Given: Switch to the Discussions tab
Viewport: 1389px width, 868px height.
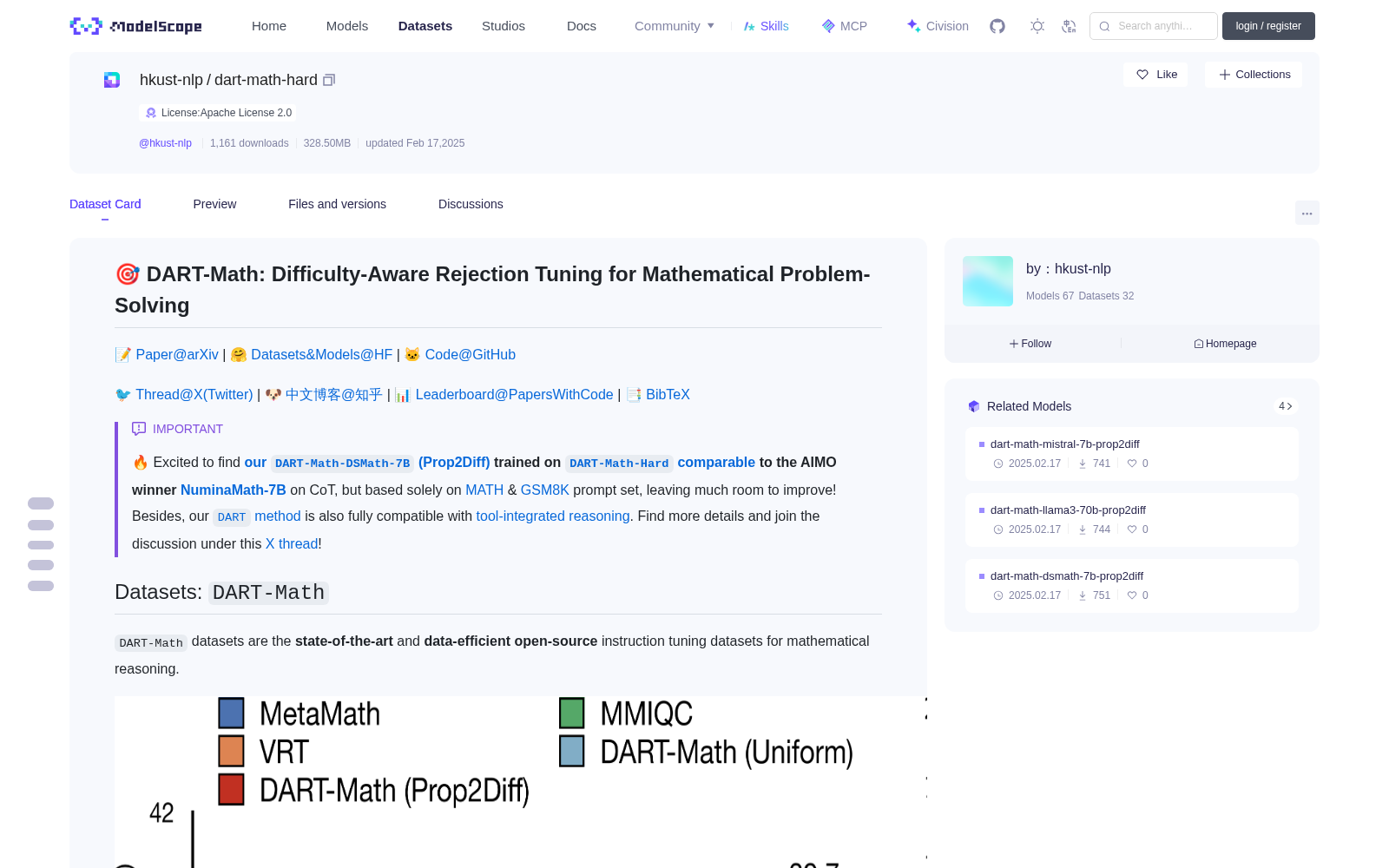Looking at the screenshot, I should [x=471, y=204].
